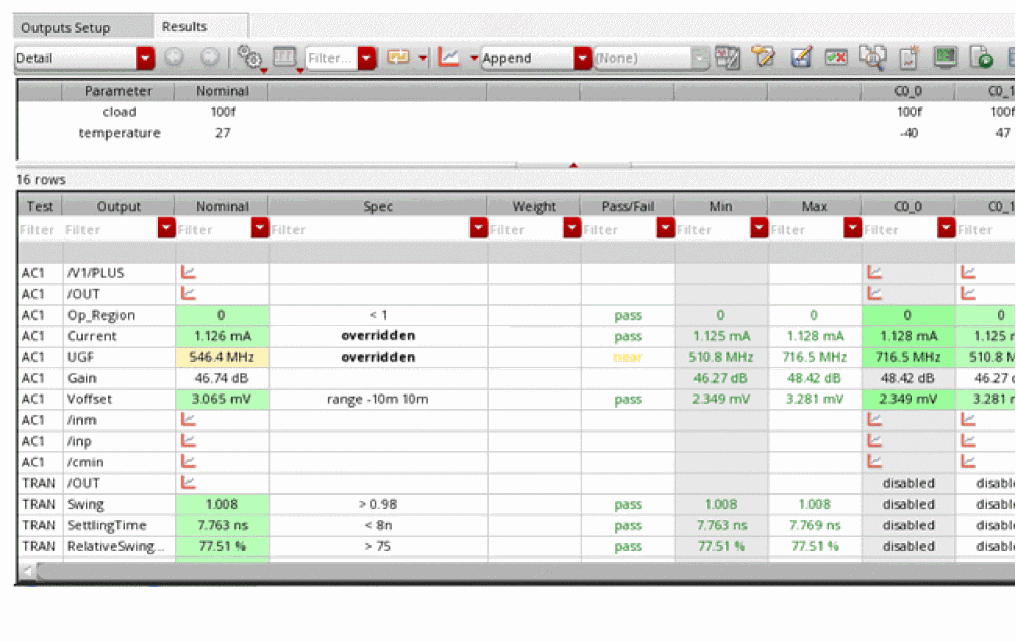Screen dimensions: 1016x642
Task: Select the Voffset spec 'range -10m 10m'
Action: 378,399
